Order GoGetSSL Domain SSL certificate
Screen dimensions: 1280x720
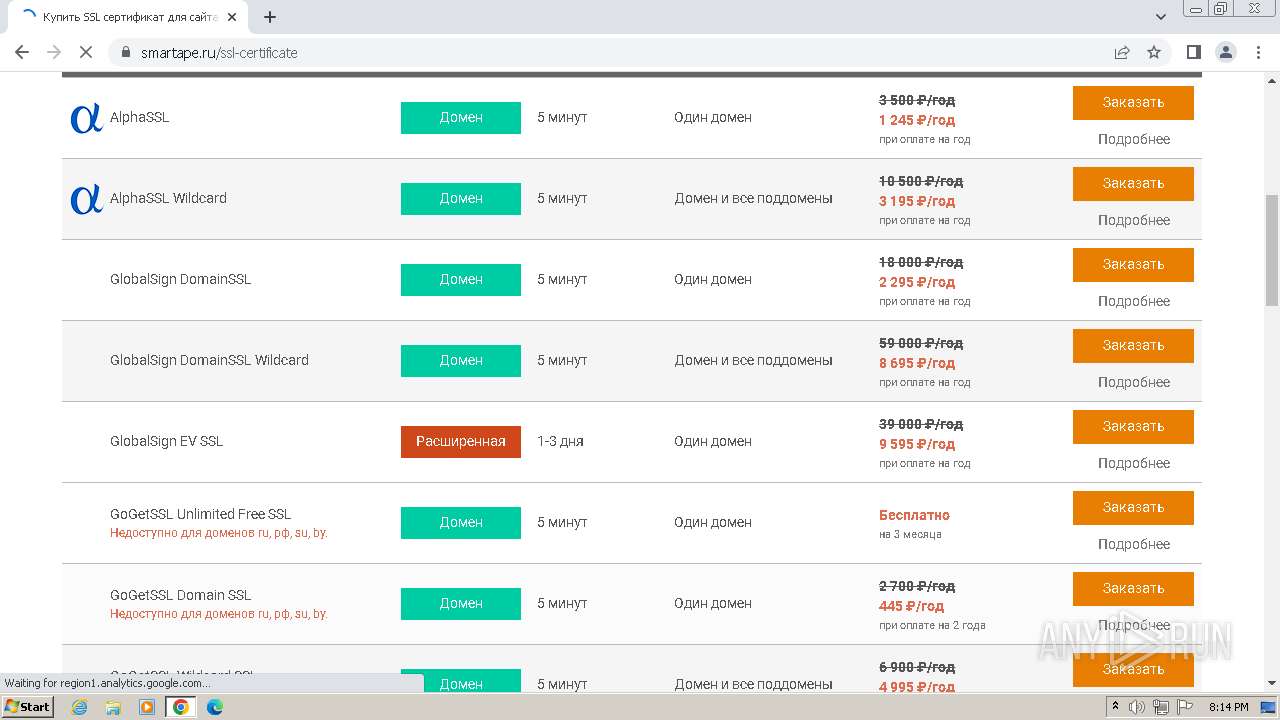[x=1133, y=588]
